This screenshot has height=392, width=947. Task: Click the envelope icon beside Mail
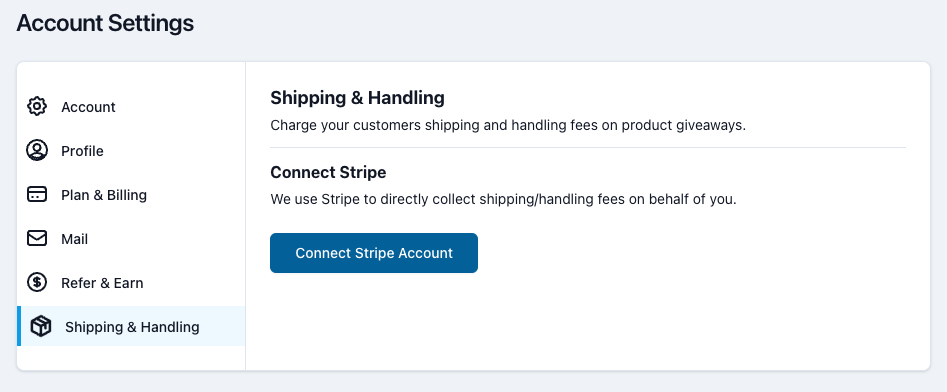point(37,239)
